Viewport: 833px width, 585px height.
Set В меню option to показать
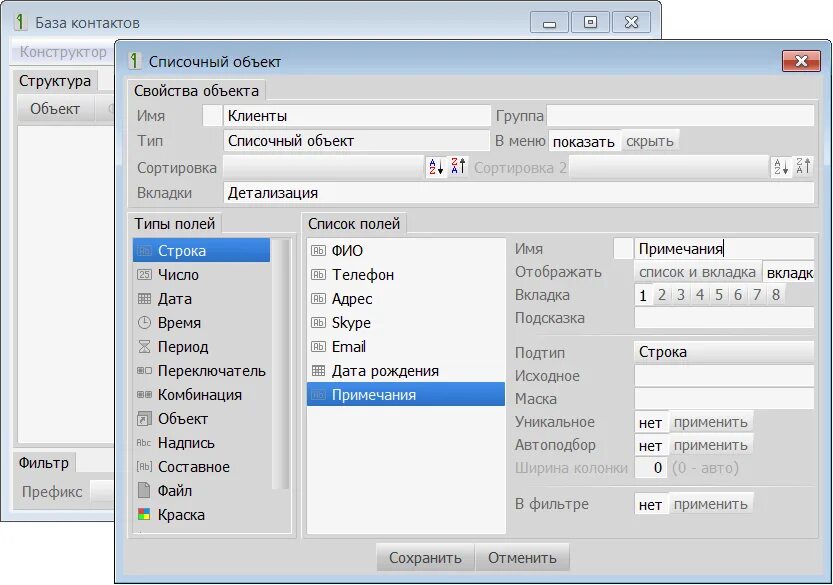coord(584,141)
